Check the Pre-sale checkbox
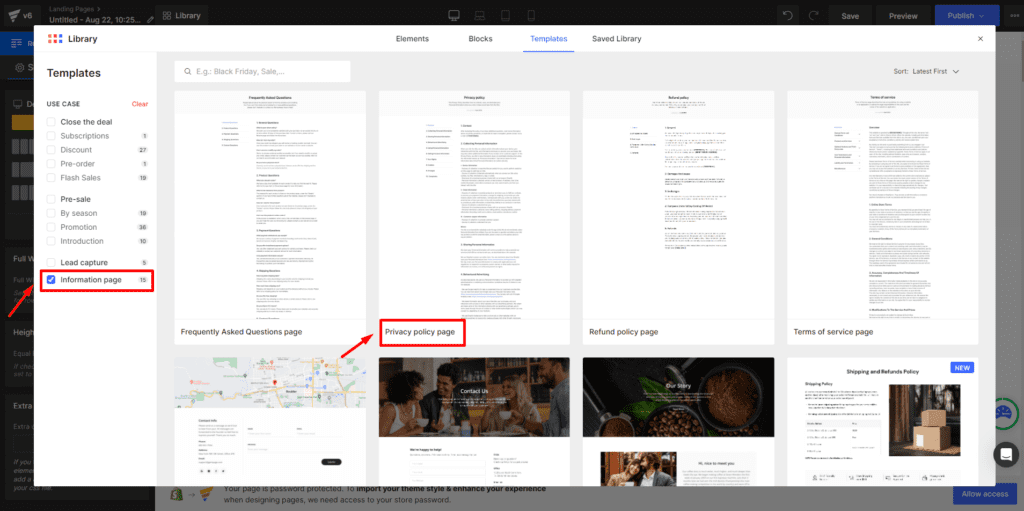 [x=51, y=199]
